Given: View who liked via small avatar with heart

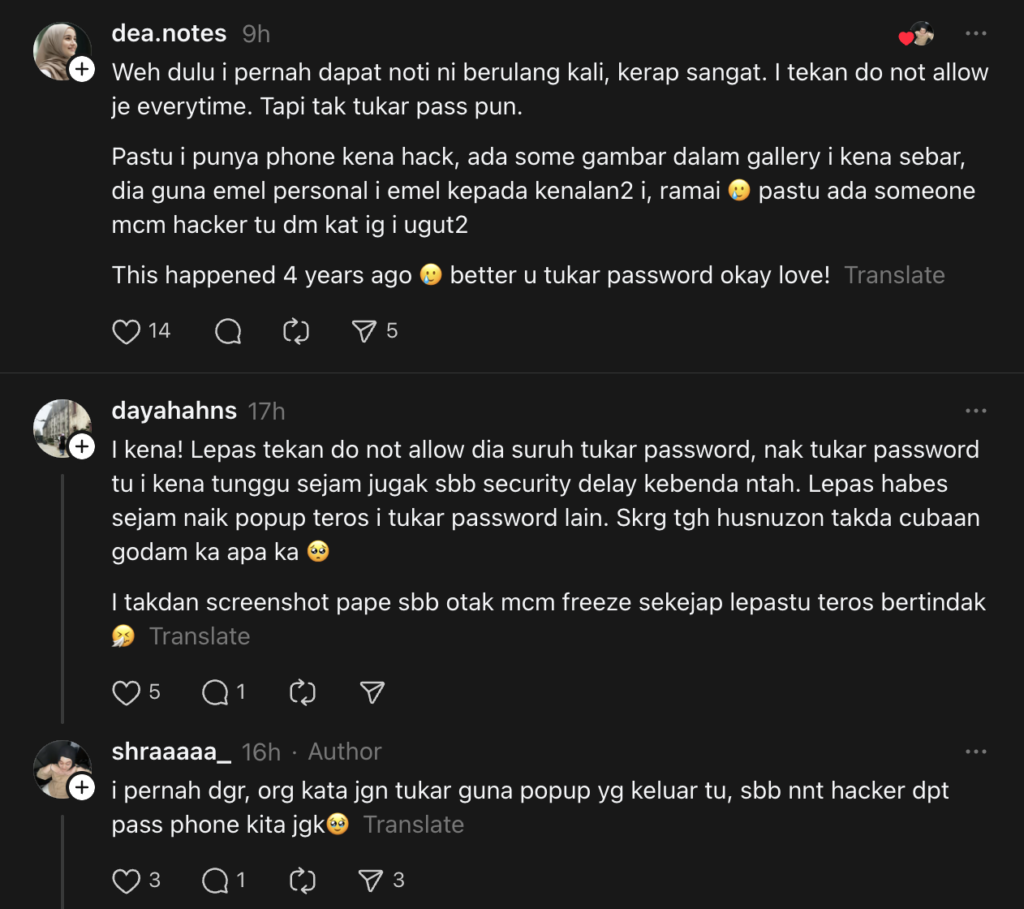Looking at the screenshot, I should [x=917, y=34].
